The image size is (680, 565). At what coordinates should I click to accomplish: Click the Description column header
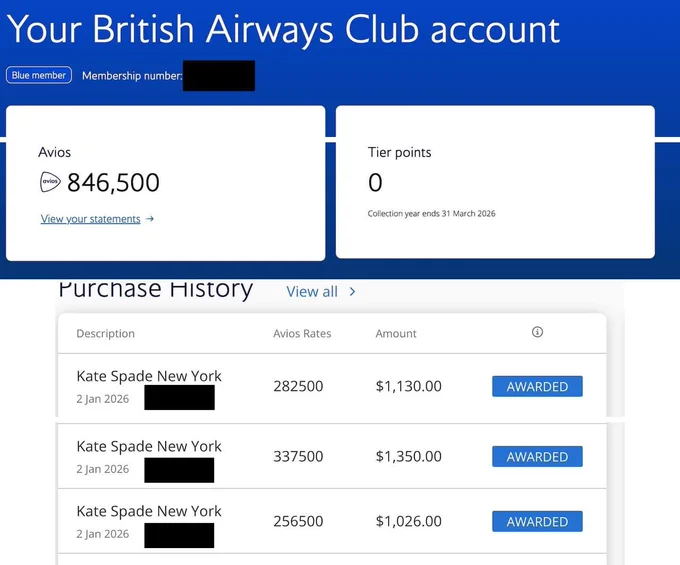pyautogui.click(x=105, y=333)
